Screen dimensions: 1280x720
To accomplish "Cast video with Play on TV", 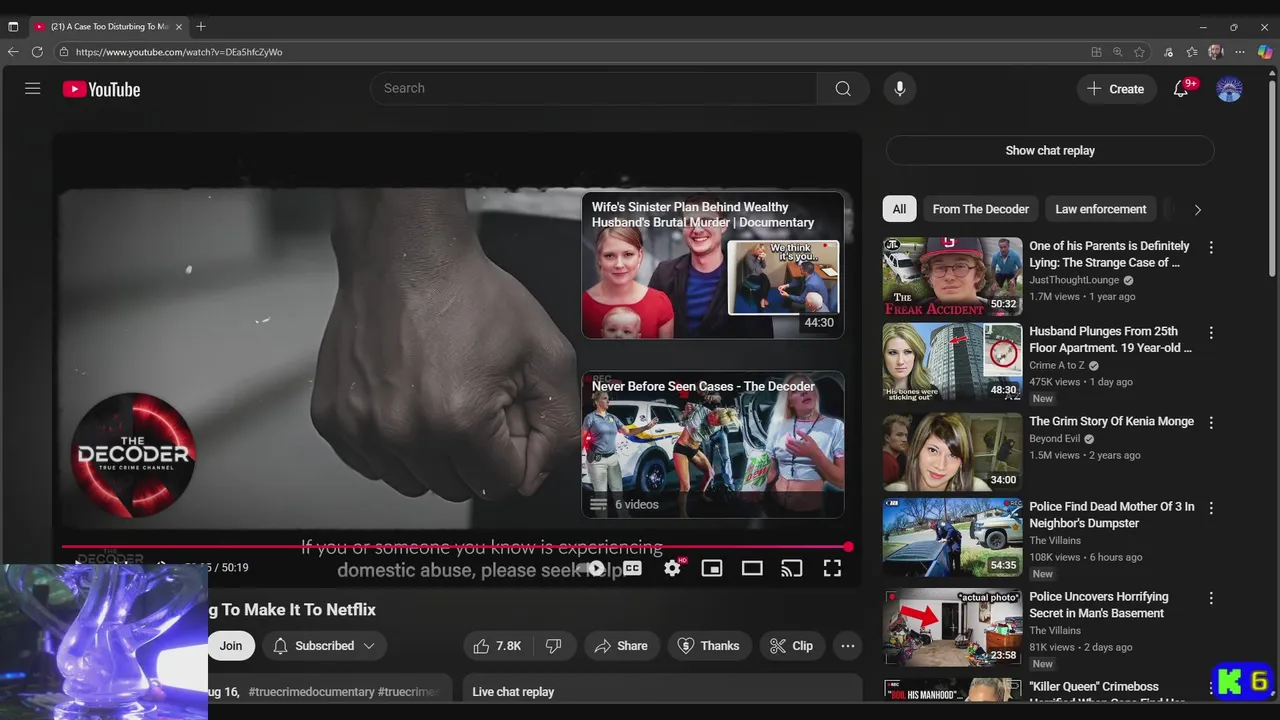I will tap(792, 568).
